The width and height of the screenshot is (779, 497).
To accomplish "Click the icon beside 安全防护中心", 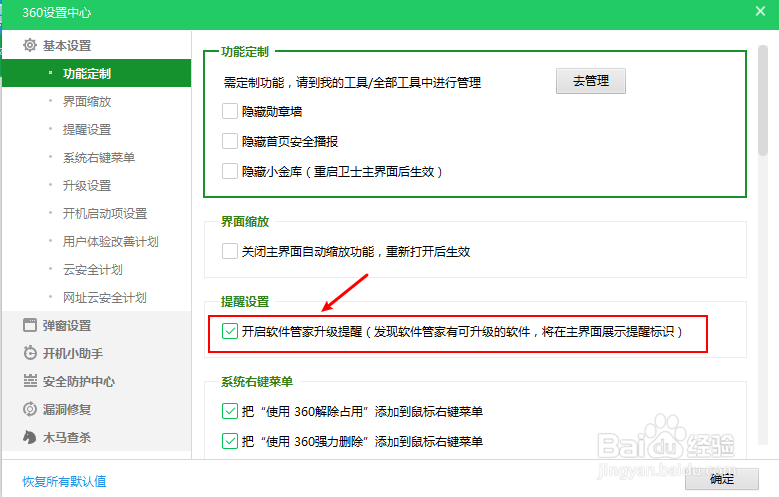I will click(x=30, y=381).
